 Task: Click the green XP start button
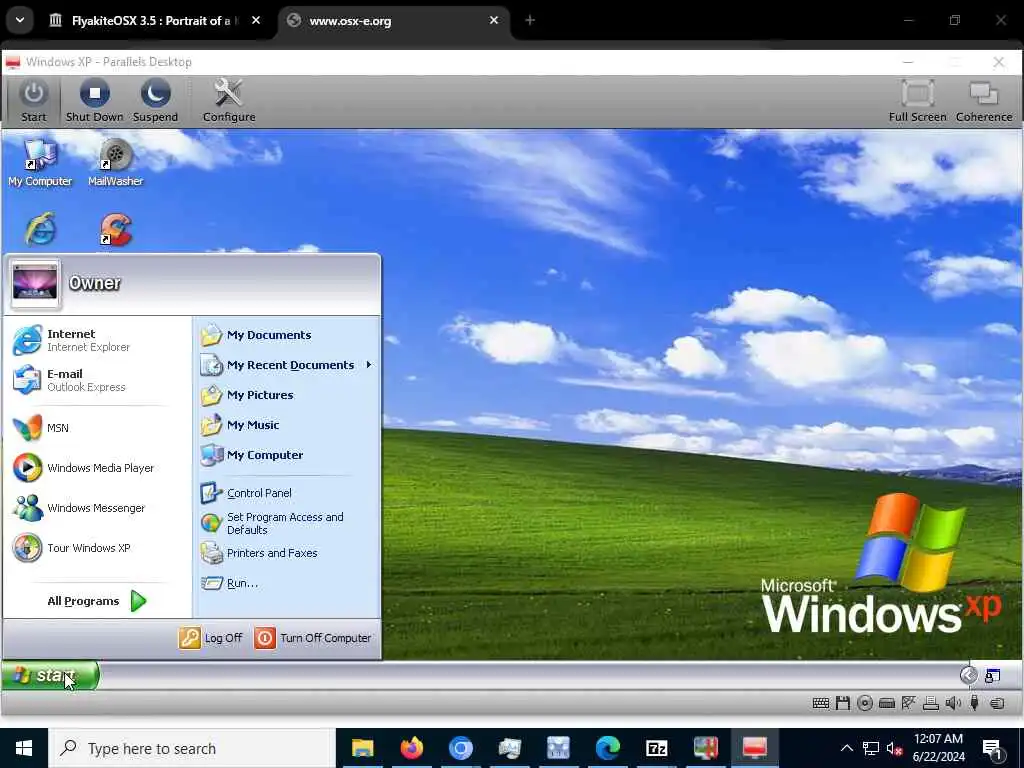(x=50, y=675)
